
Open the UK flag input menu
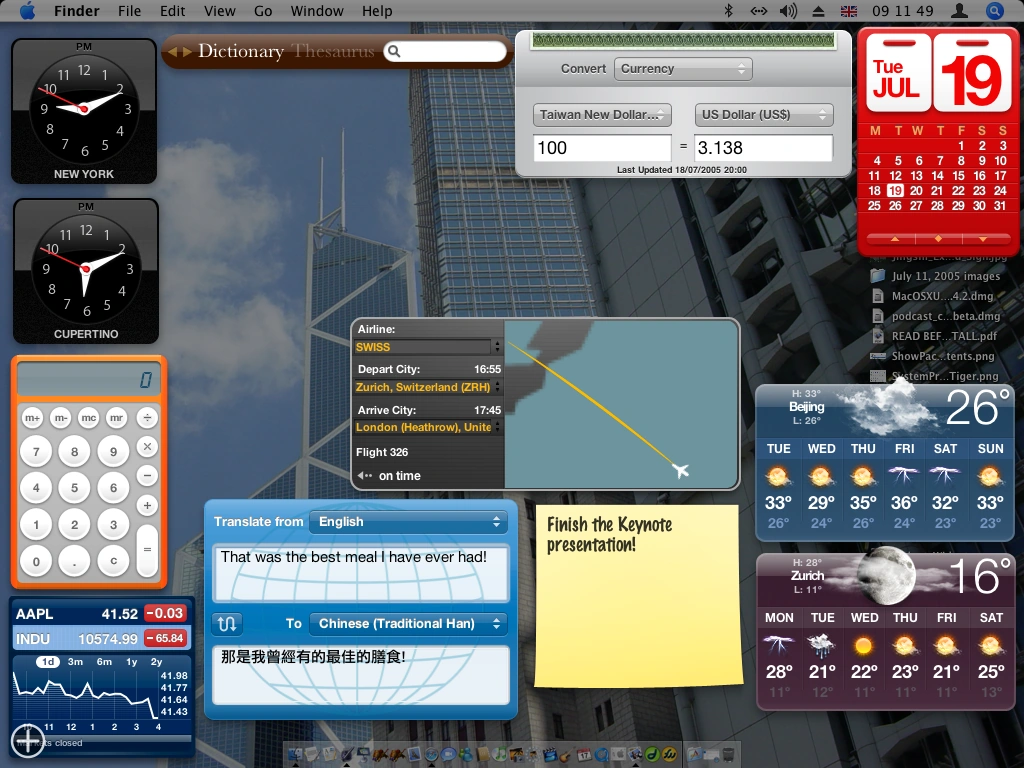(848, 11)
